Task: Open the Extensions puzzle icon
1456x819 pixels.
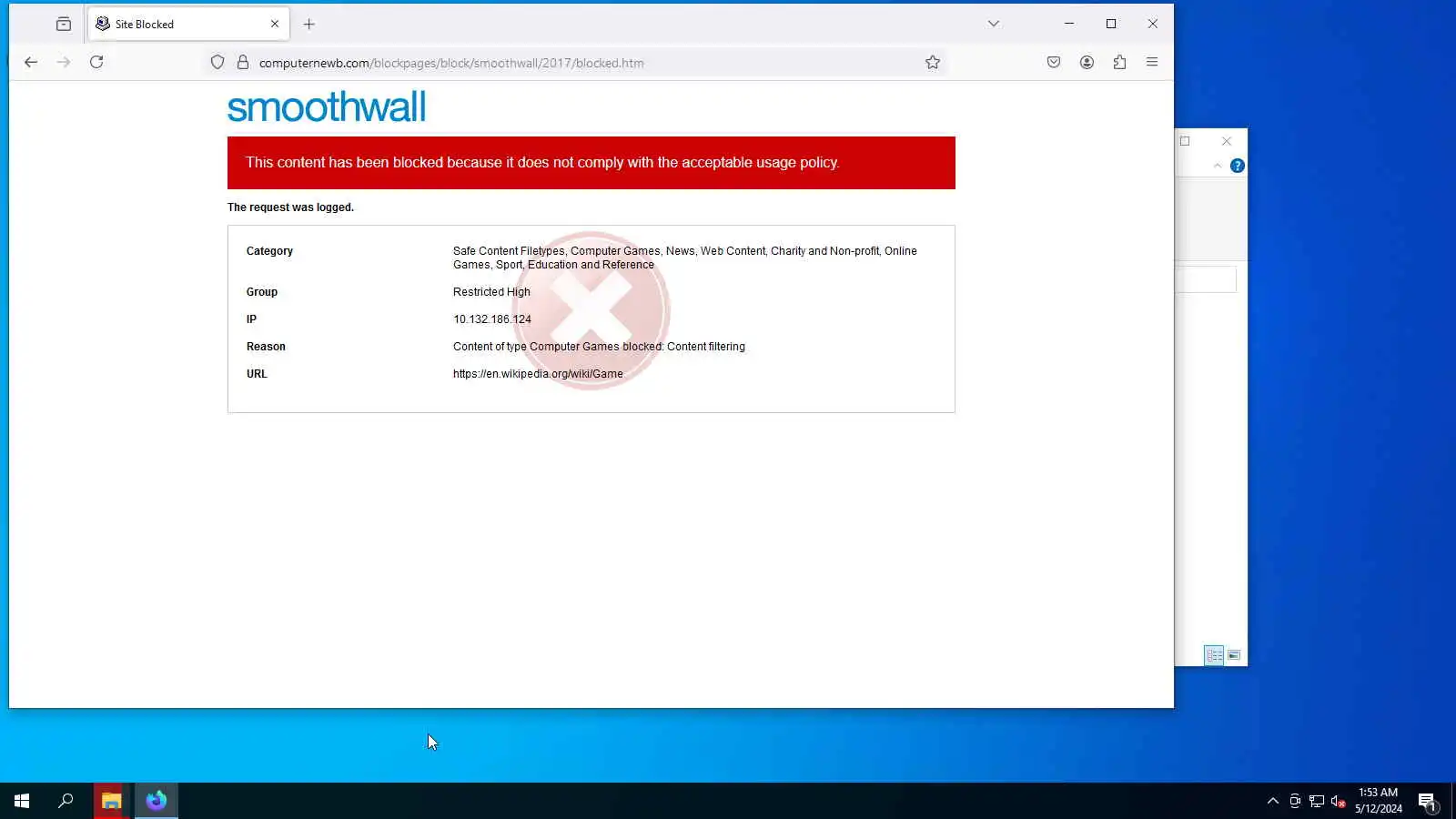Action: [1119, 62]
